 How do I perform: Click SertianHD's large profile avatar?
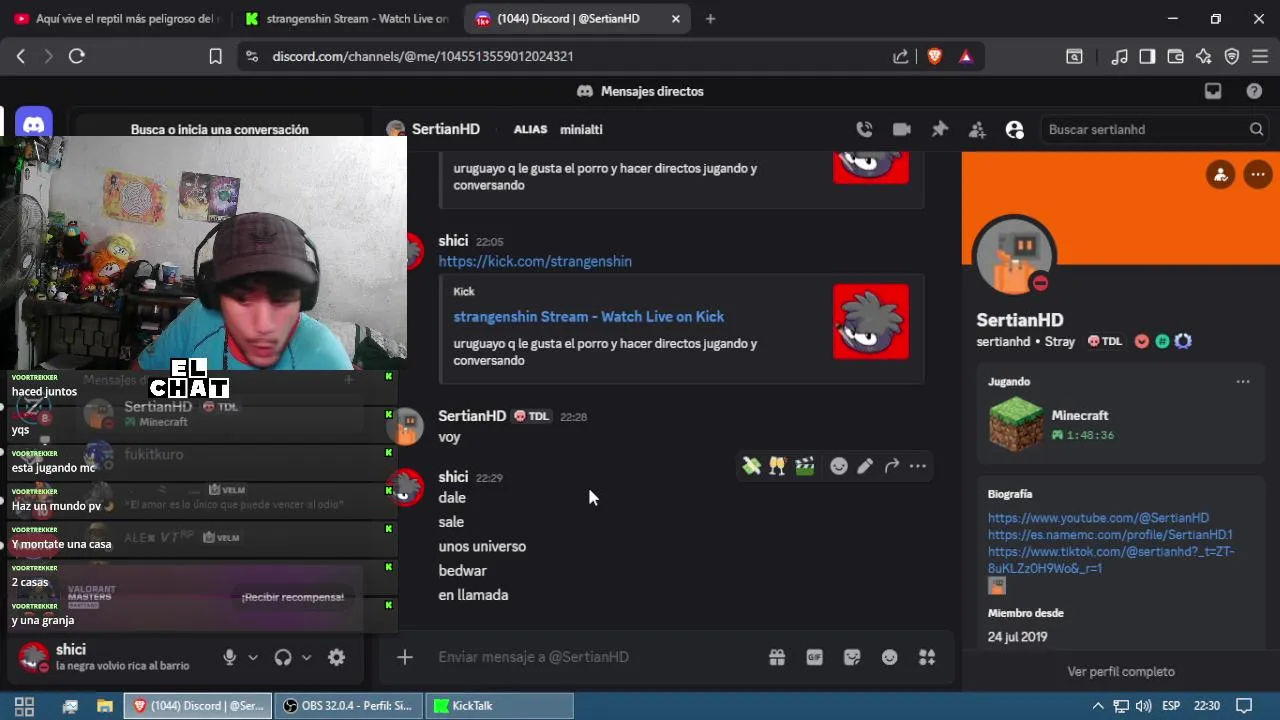1015,256
